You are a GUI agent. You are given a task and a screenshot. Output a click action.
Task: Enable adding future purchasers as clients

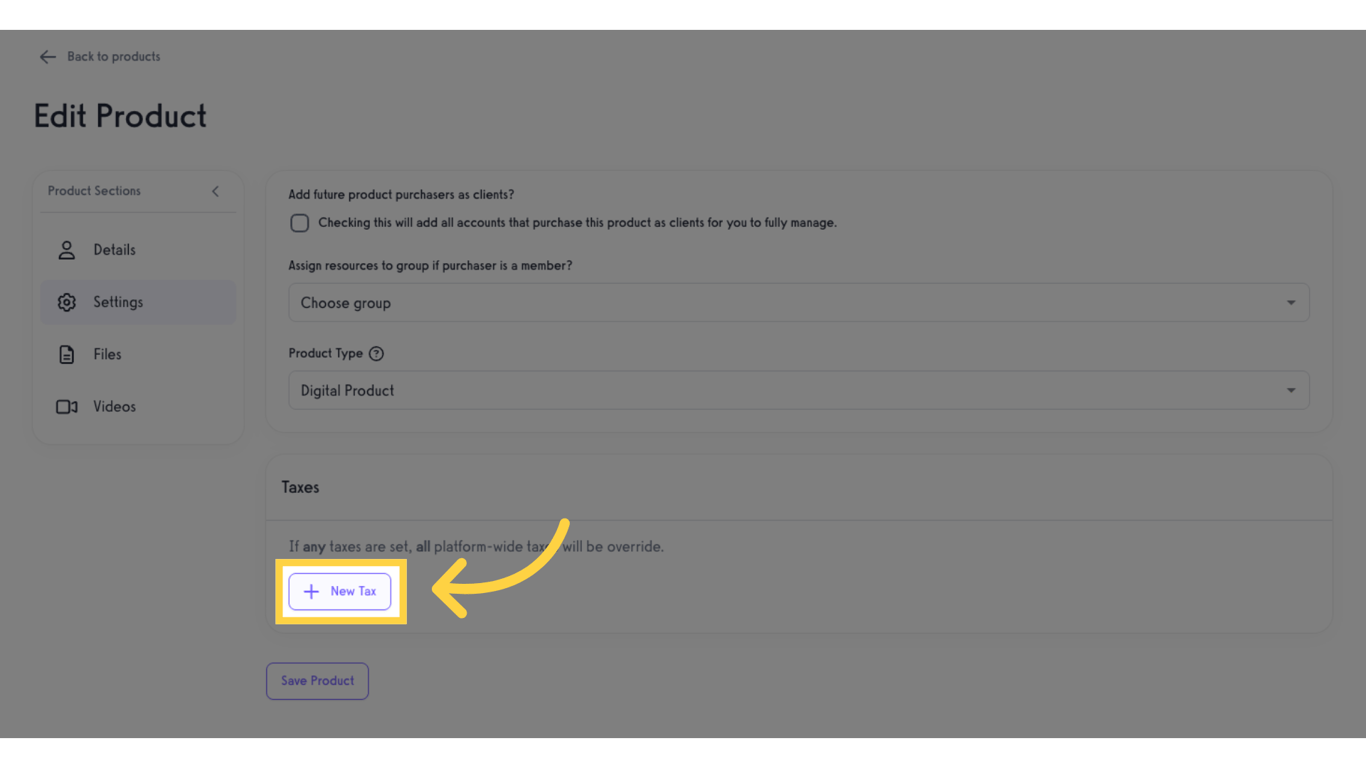tap(299, 222)
